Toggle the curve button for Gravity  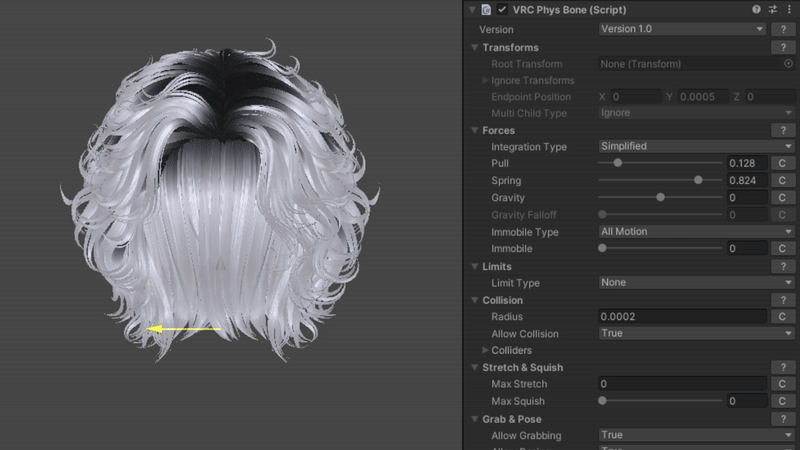click(x=782, y=197)
